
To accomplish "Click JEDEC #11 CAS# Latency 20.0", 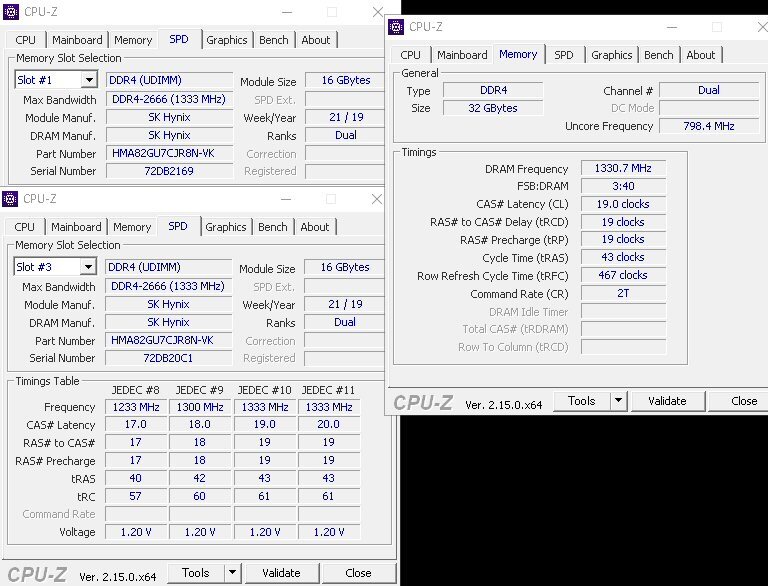I will point(329,424).
